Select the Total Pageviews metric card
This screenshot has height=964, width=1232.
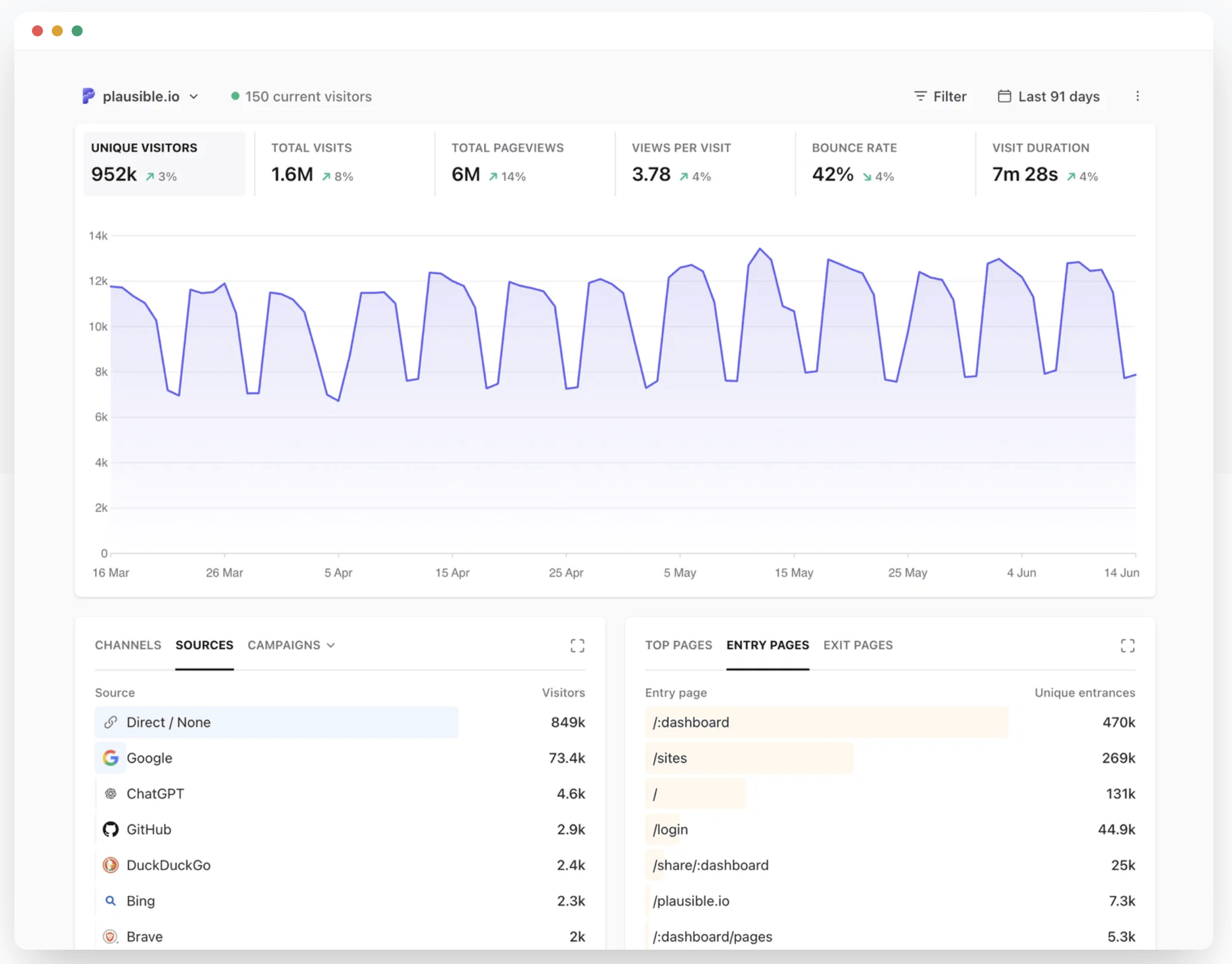coord(525,164)
